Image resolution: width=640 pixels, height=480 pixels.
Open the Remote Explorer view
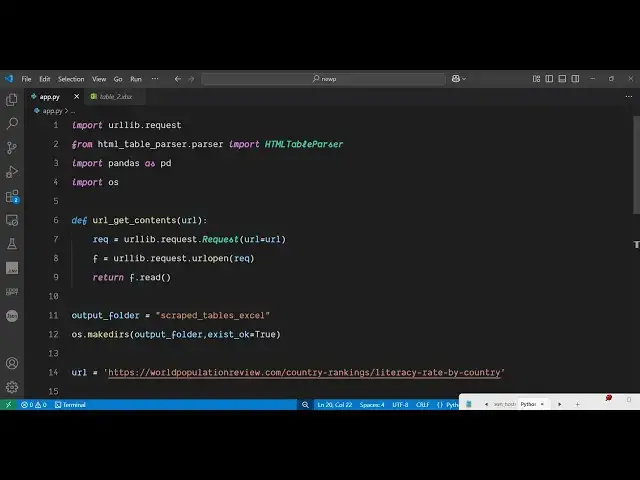(x=12, y=220)
